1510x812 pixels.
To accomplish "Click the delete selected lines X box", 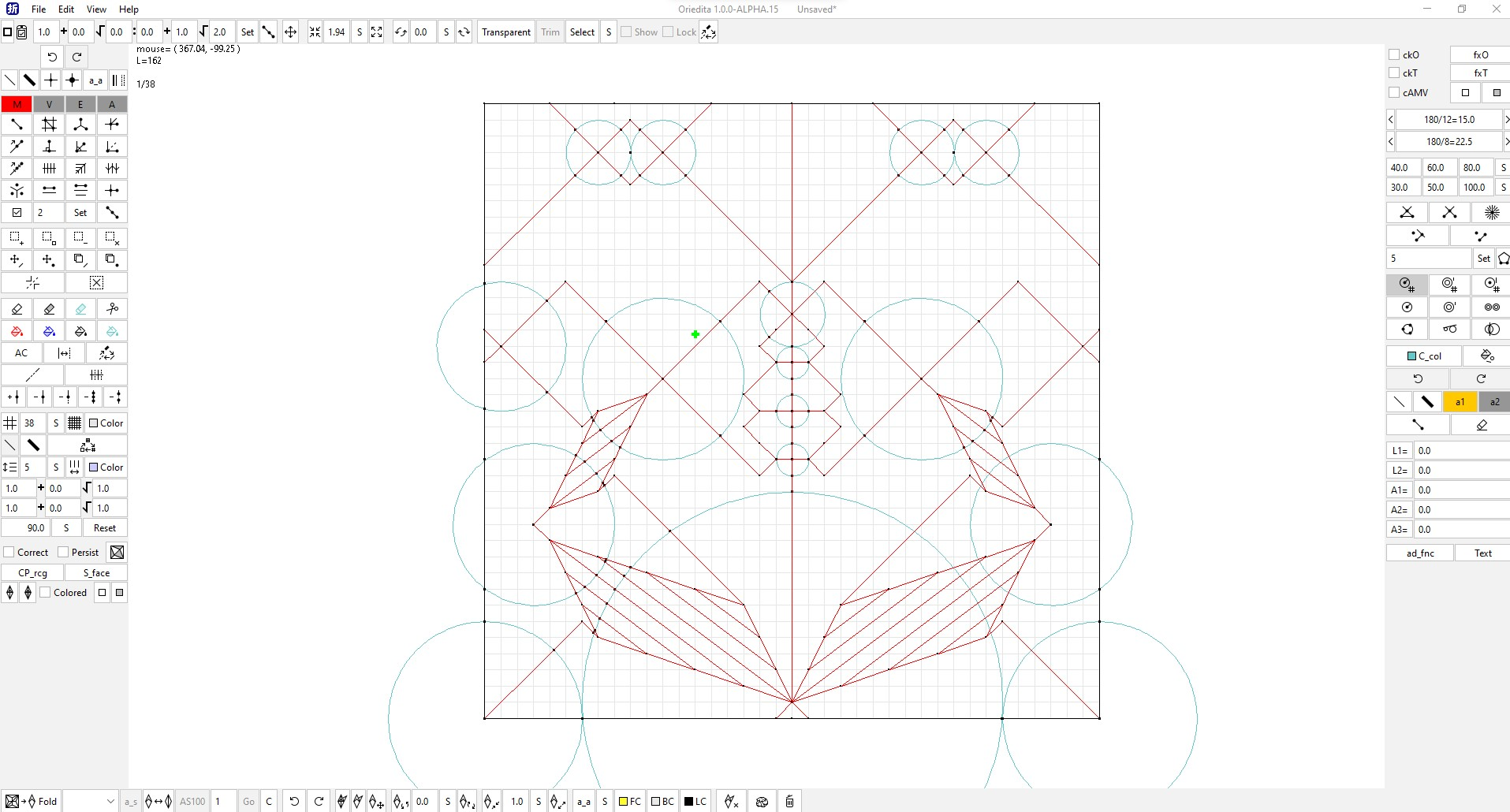I will tap(96, 283).
